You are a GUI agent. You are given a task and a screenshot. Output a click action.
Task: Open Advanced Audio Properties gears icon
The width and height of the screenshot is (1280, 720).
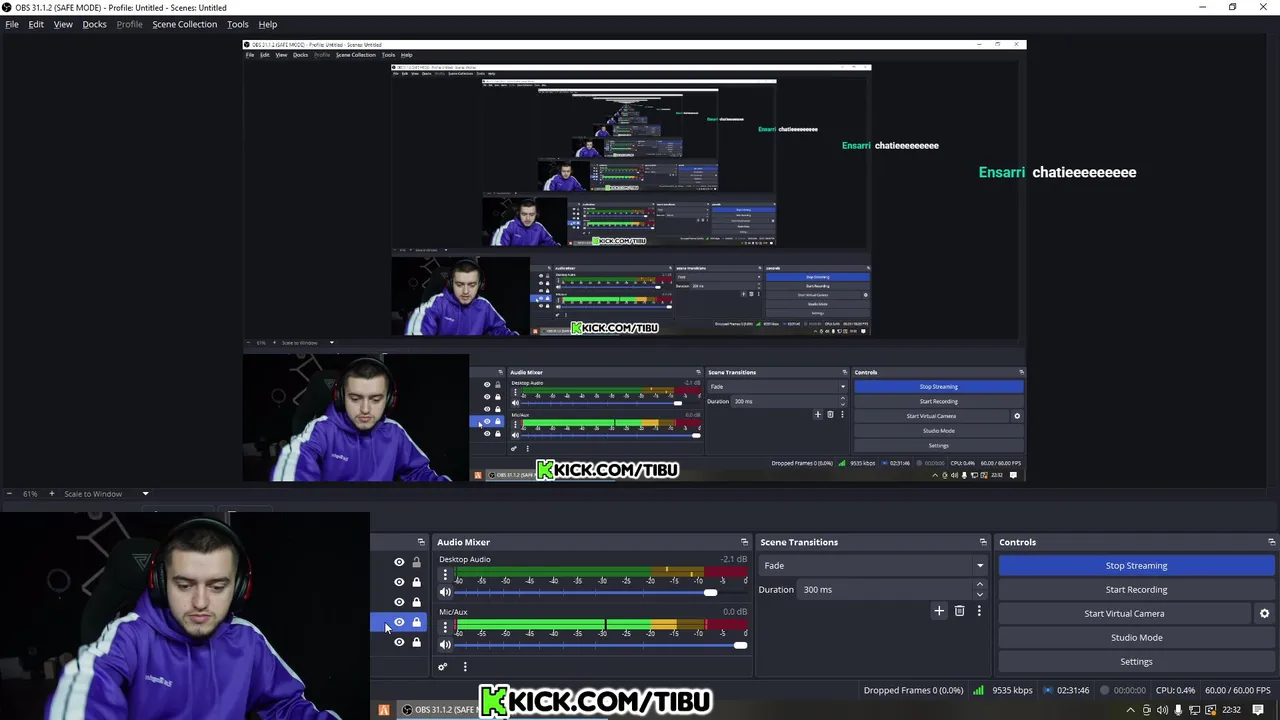[442, 666]
